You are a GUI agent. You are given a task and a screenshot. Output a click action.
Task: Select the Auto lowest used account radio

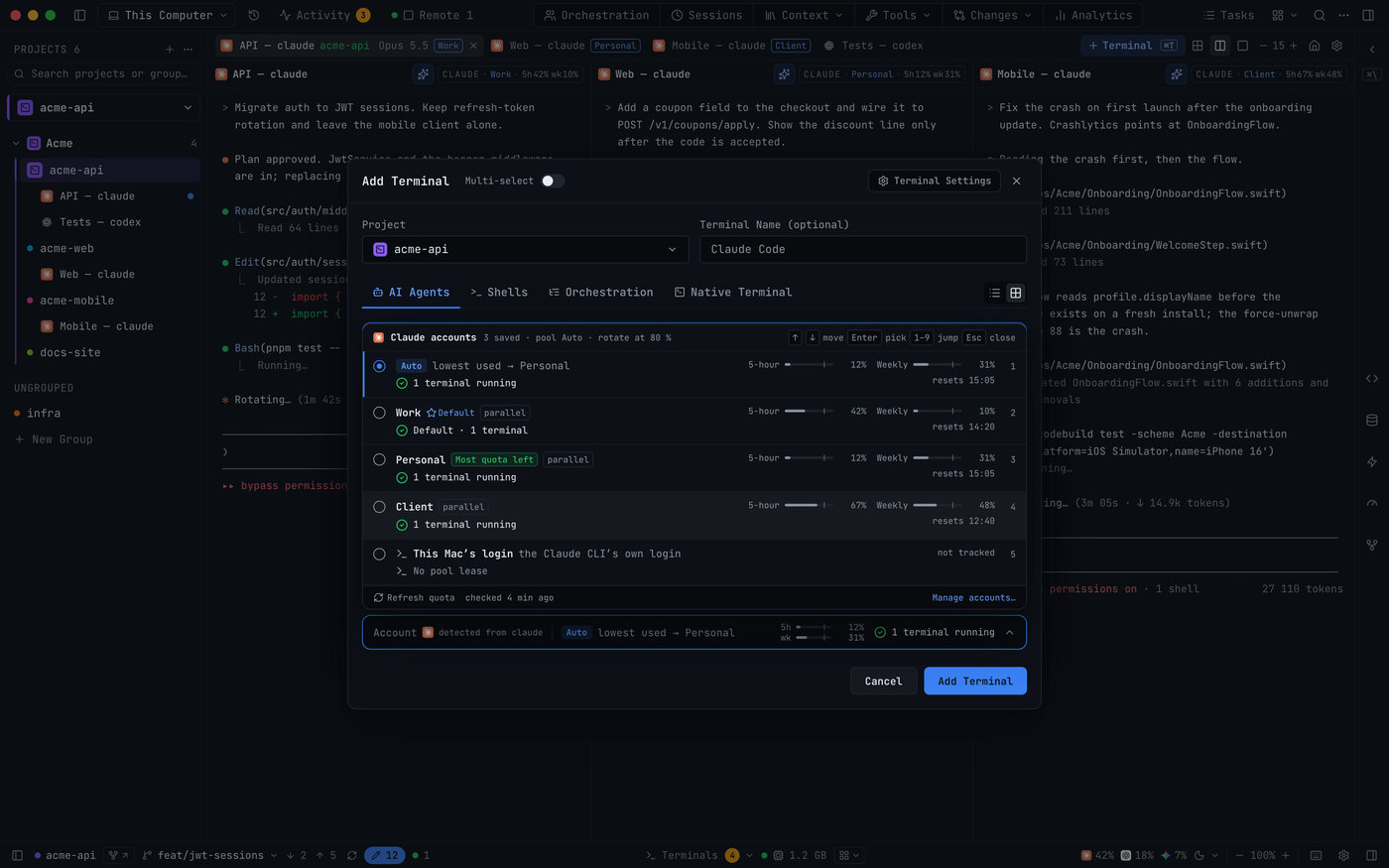tap(379, 366)
